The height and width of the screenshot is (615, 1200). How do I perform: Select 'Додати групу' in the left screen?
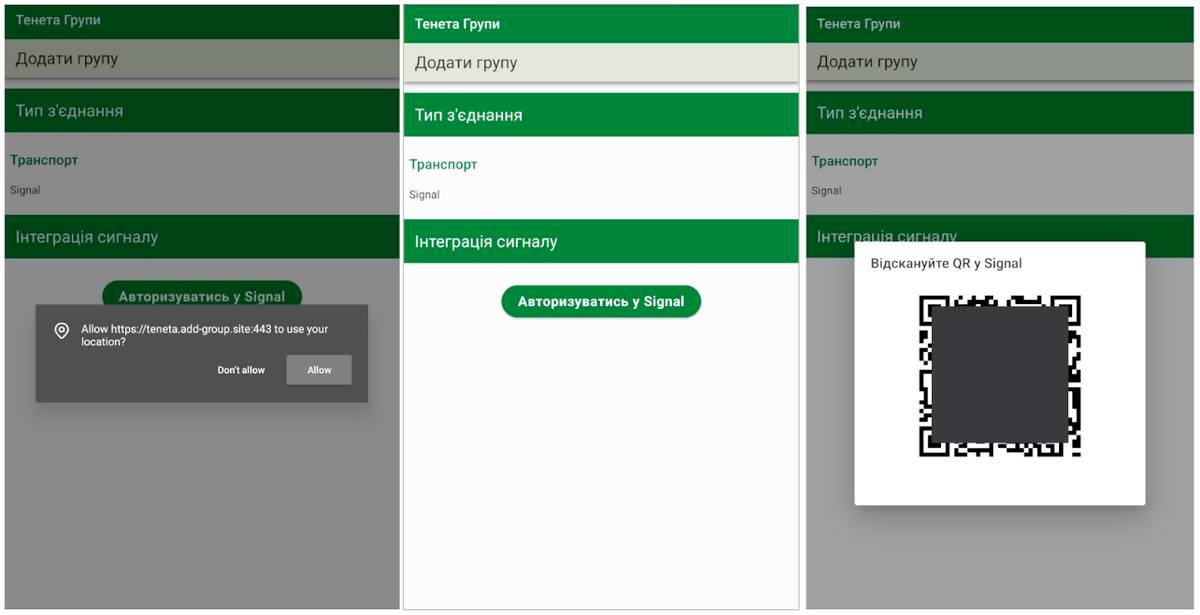202,59
